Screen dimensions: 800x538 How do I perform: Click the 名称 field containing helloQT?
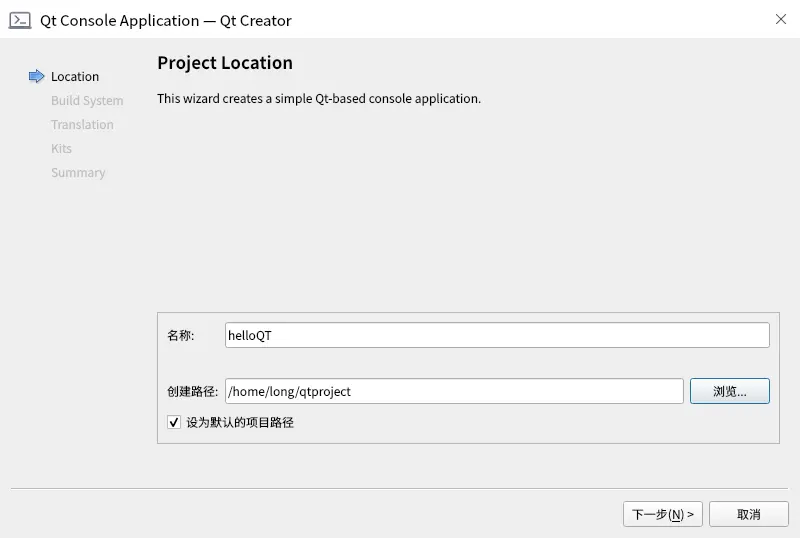[497, 335]
